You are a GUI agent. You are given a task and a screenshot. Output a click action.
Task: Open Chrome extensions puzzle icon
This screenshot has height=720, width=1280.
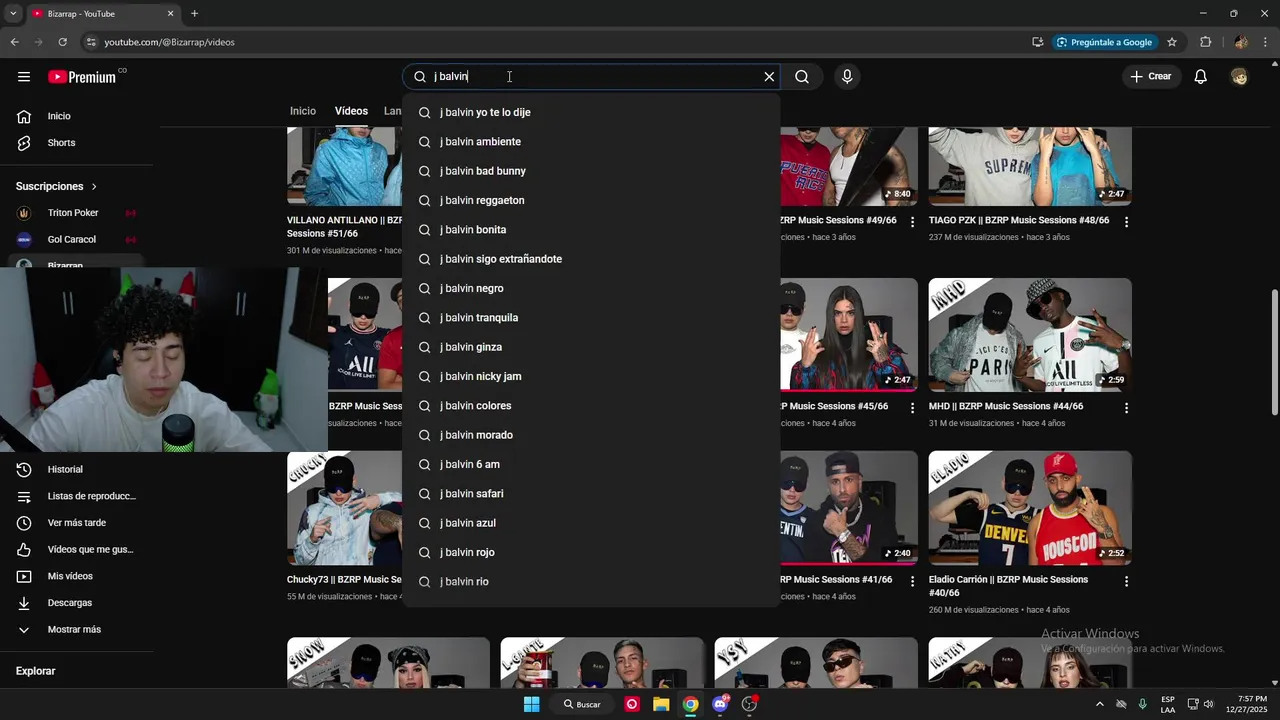1206,42
